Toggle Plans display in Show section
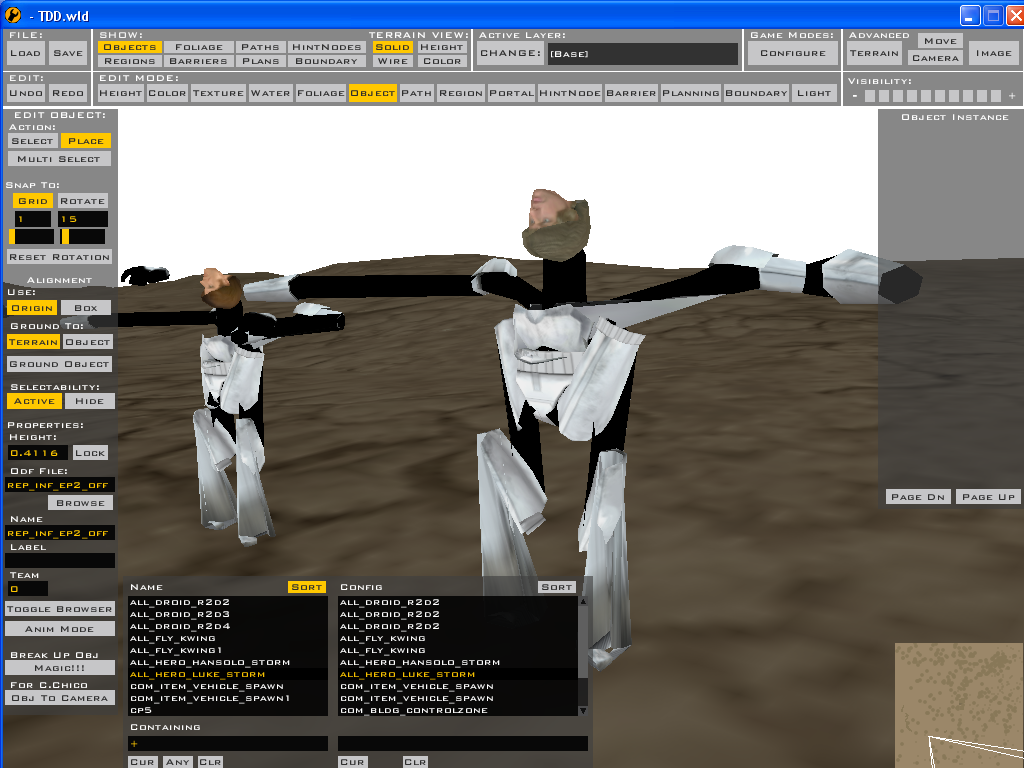This screenshot has height=768, width=1024. pyautogui.click(x=260, y=61)
